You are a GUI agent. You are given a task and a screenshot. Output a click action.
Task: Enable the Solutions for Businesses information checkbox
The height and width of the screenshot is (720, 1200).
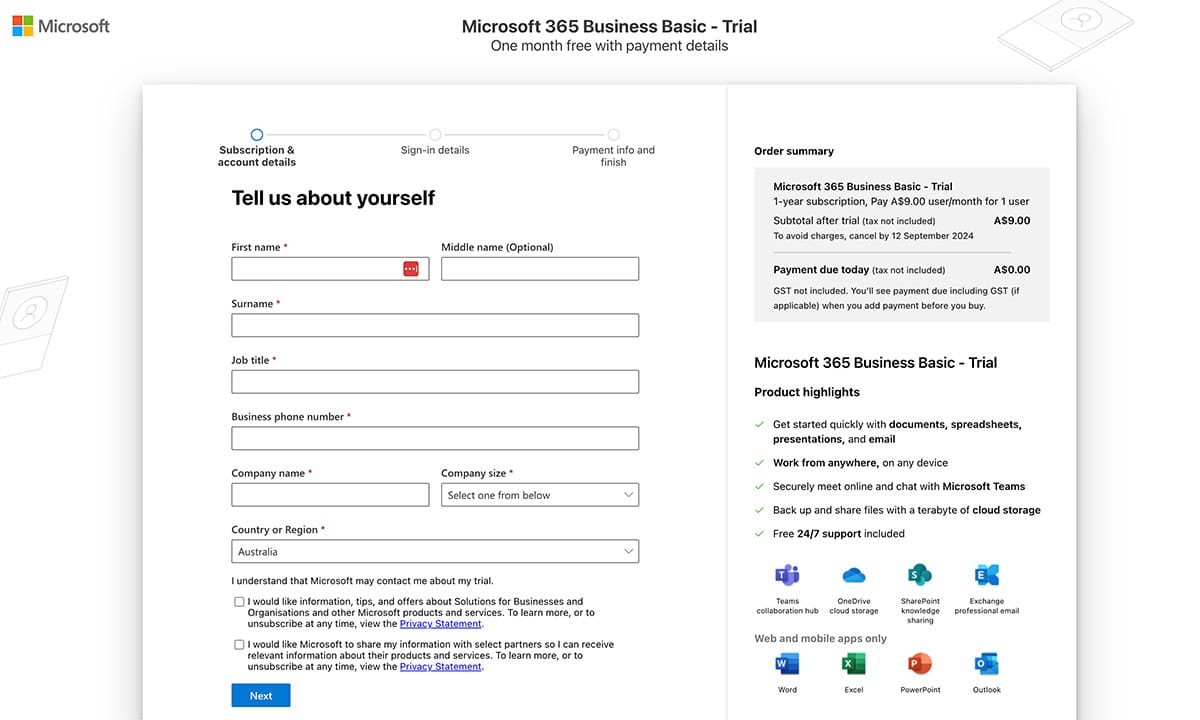(239, 601)
